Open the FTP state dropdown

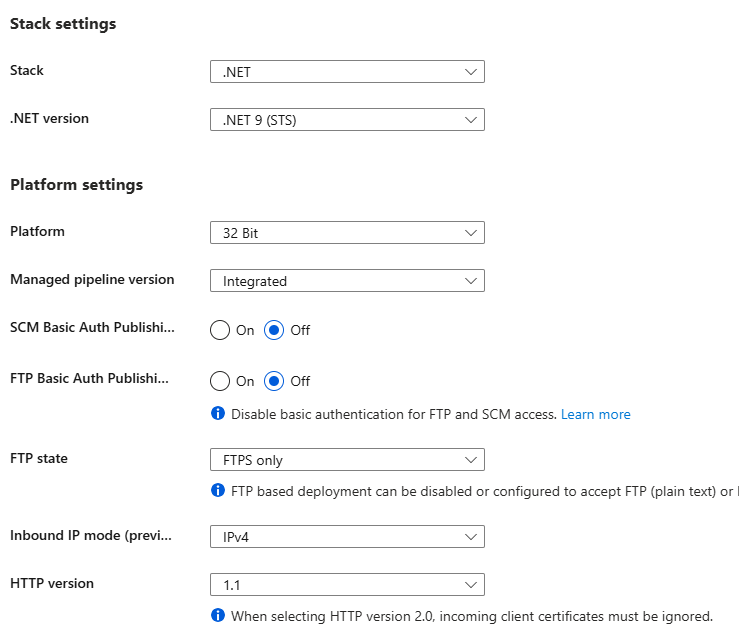347,460
